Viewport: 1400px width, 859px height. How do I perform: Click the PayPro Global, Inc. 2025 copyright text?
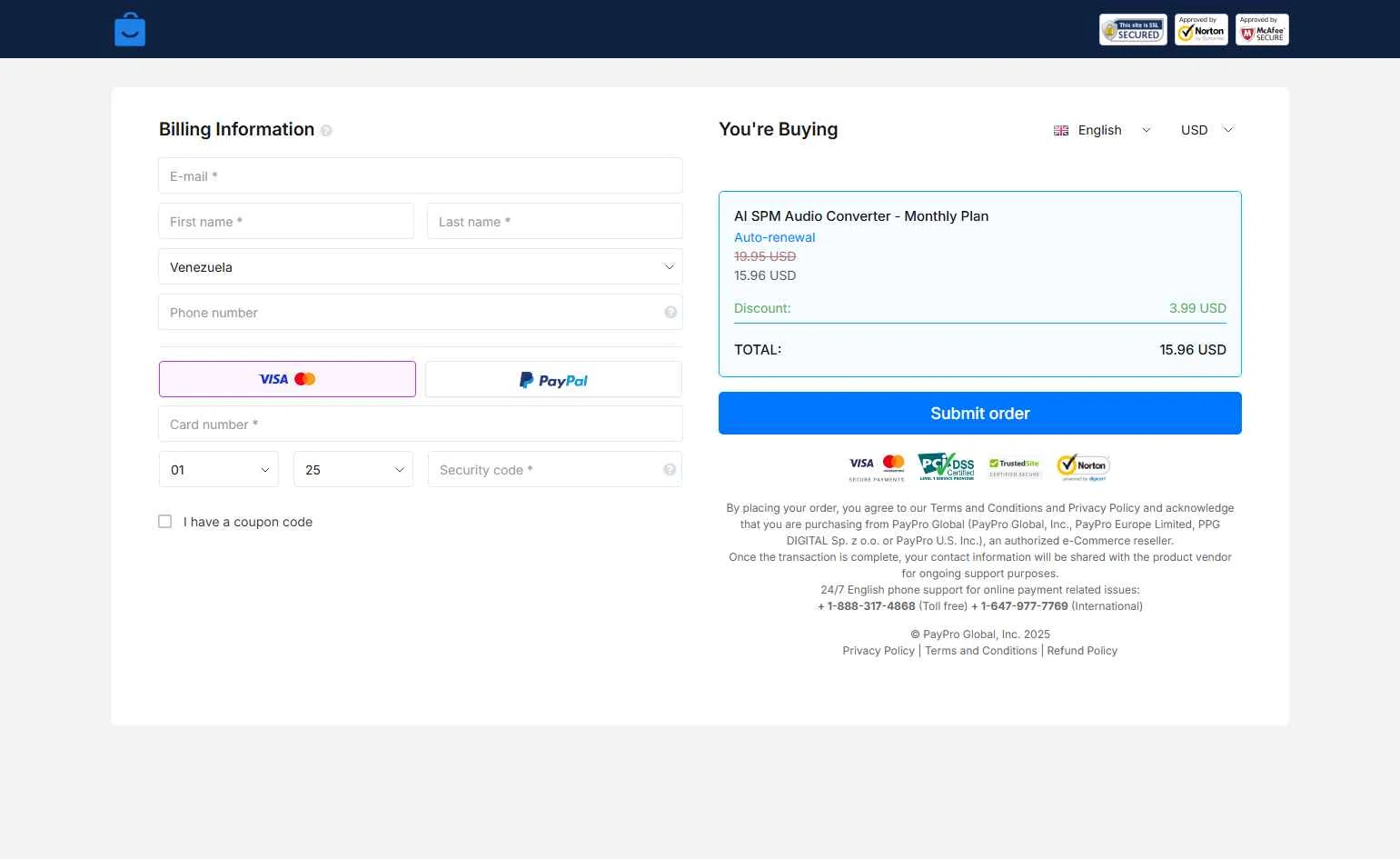click(980, 634)
